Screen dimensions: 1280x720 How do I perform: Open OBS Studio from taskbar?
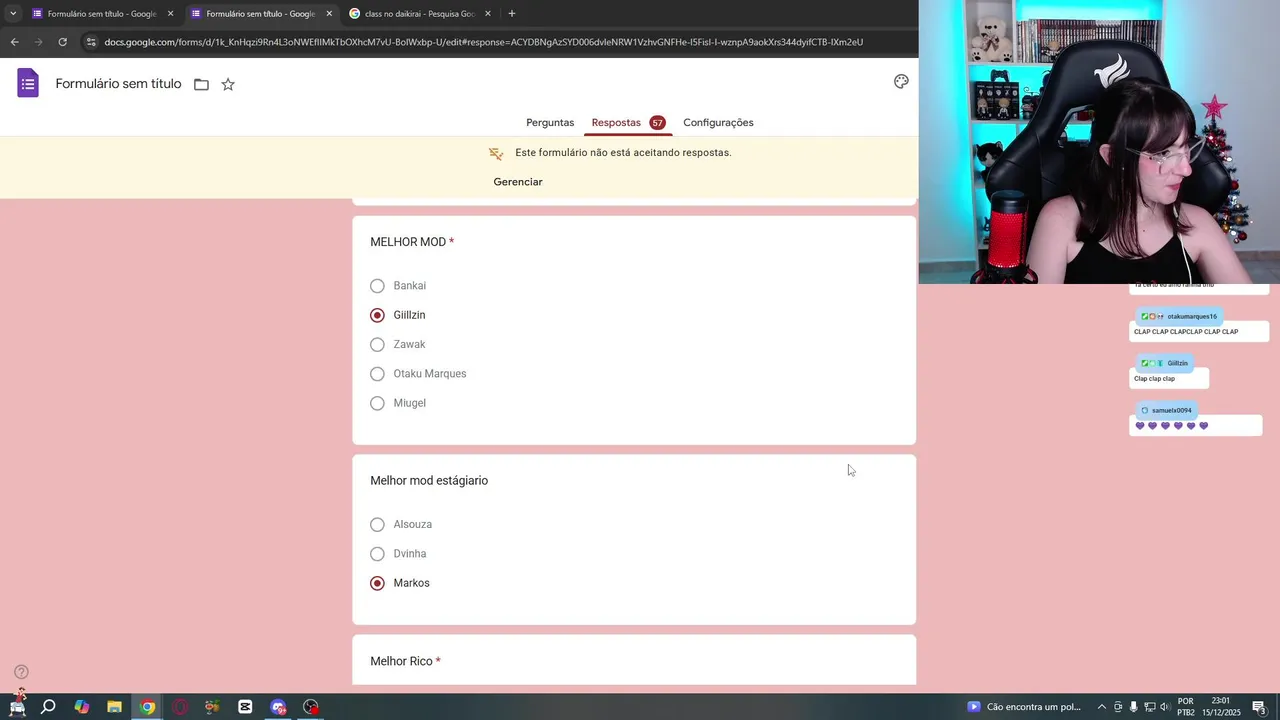pos(311,707)
